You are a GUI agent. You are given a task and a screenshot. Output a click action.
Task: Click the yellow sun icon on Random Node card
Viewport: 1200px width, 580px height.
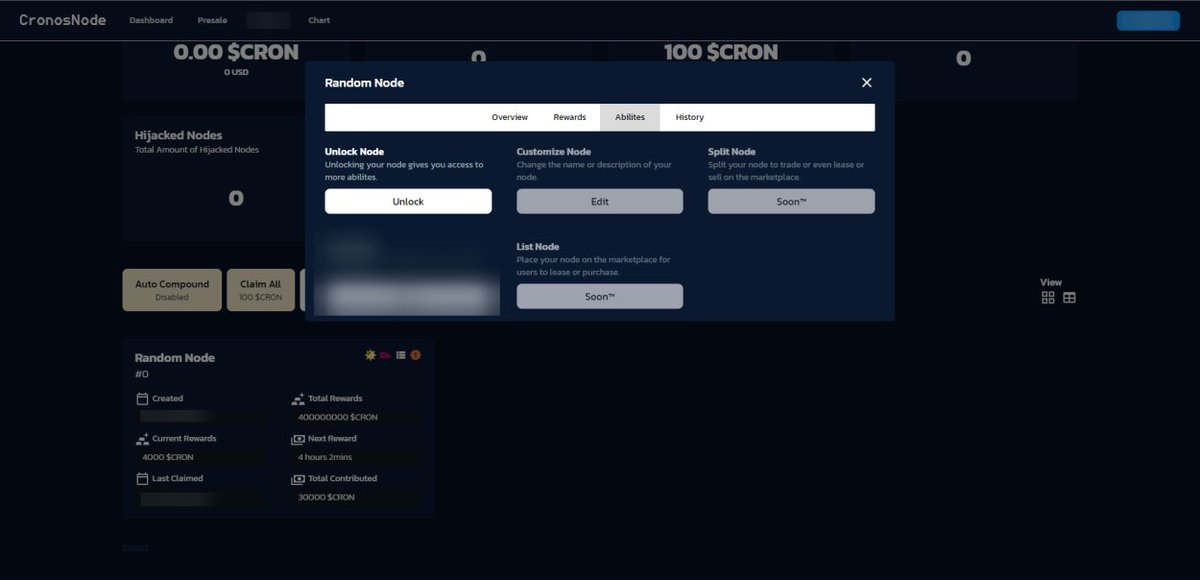[x=371, y=355]
